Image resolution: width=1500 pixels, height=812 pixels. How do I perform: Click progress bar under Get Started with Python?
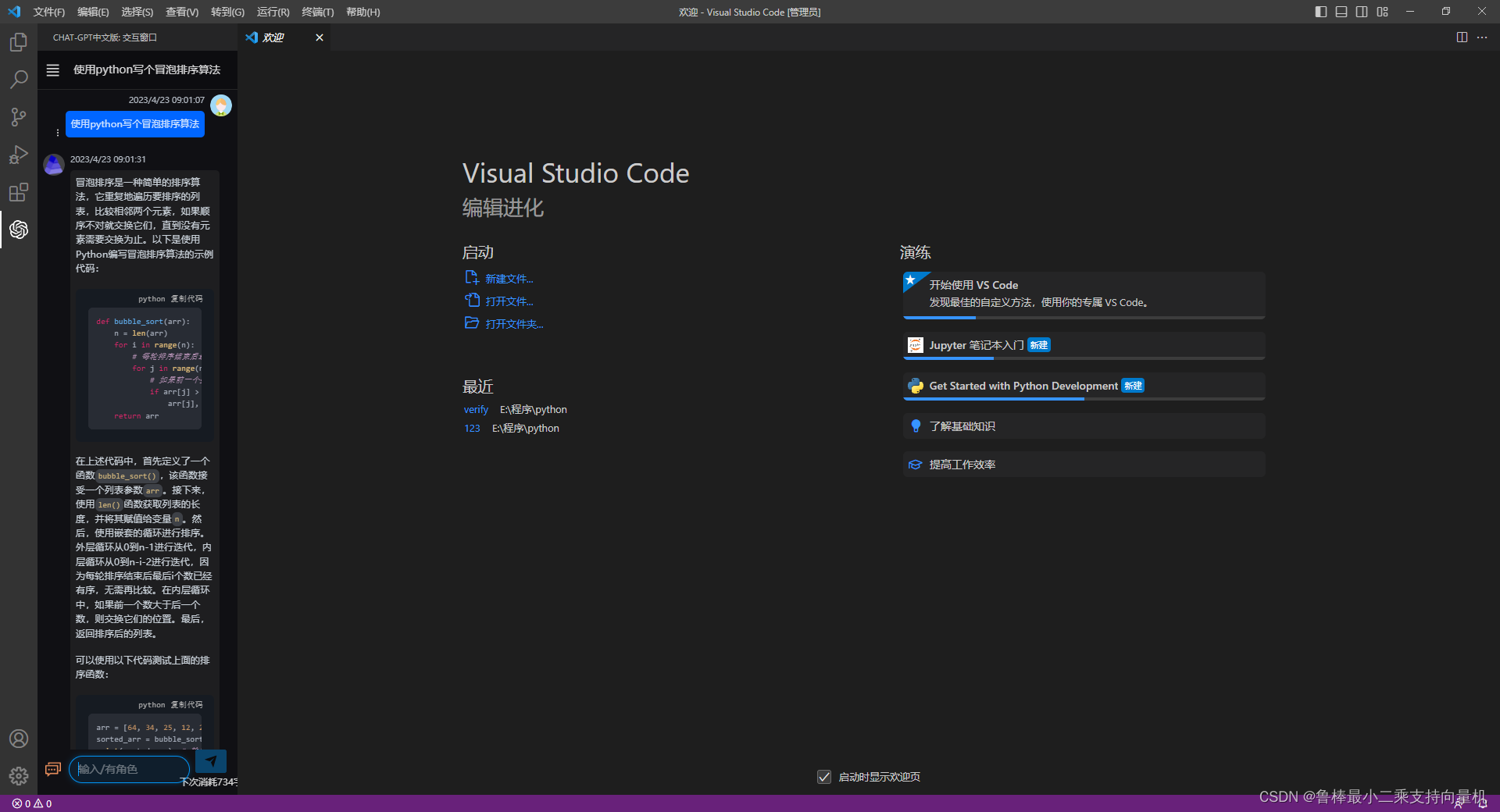click(1084, 399)
